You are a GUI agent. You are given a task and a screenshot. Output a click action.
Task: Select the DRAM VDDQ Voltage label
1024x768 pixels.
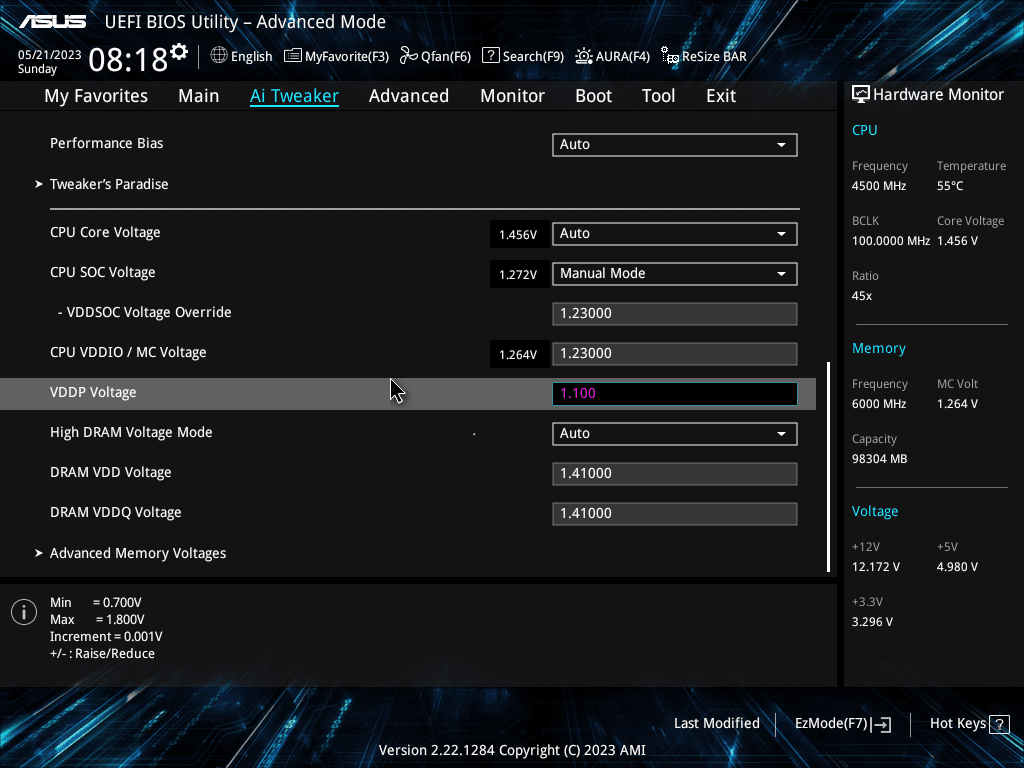coord(116,513)
